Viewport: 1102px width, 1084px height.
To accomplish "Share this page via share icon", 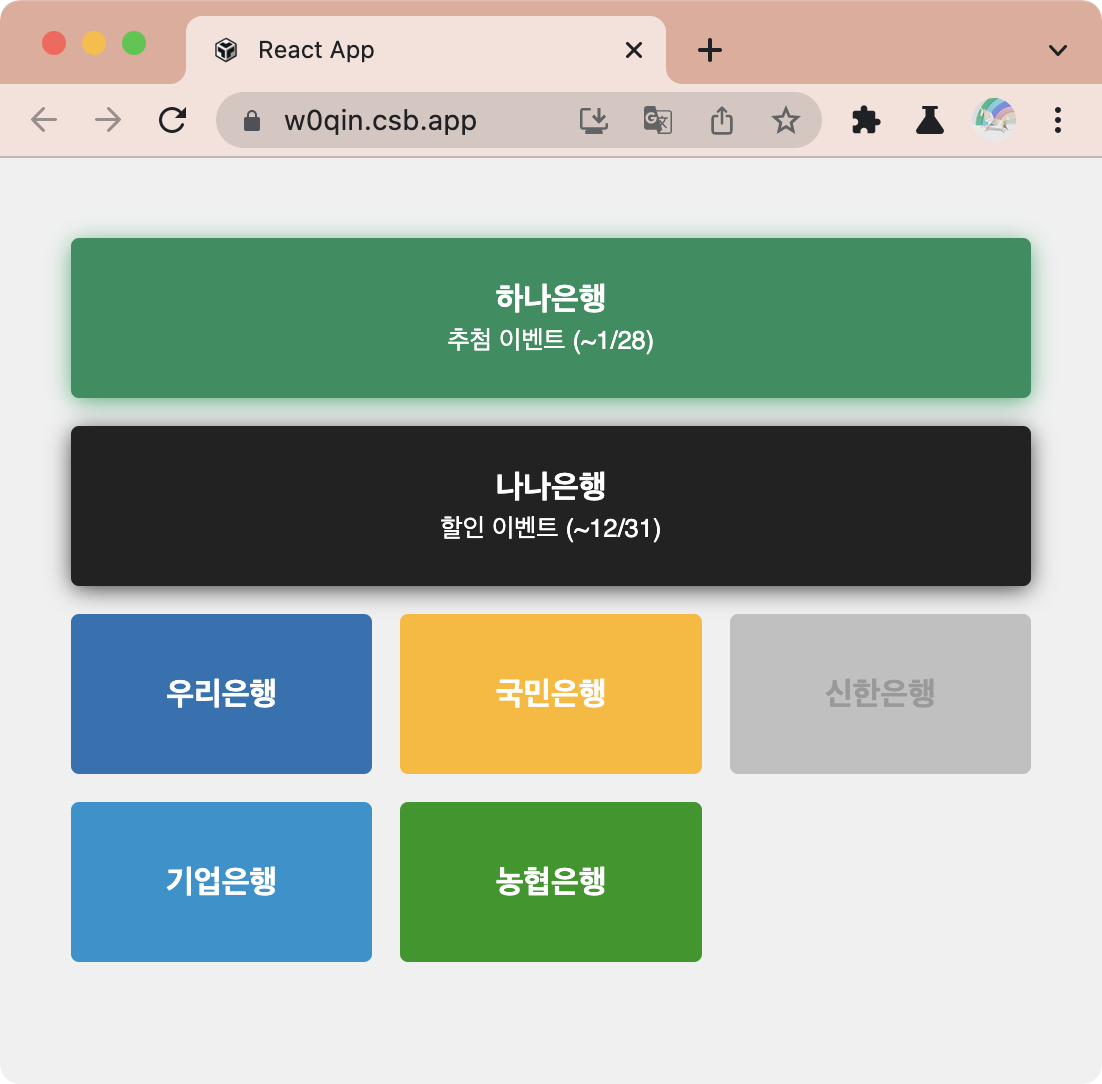I will (x=722, y=120).
